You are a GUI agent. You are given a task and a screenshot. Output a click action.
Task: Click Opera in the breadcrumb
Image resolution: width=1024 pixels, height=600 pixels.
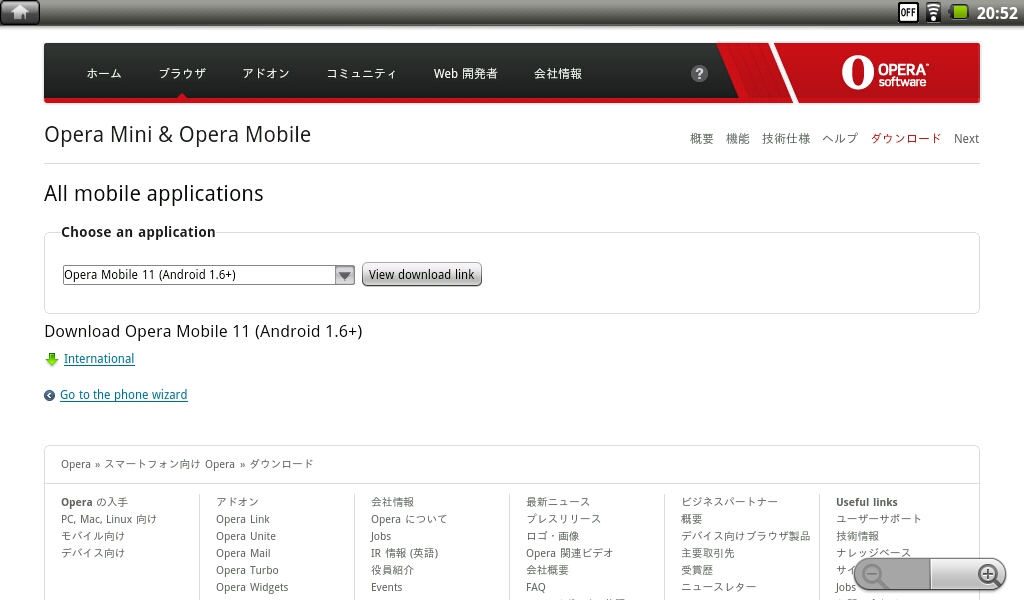coord(76,464)
